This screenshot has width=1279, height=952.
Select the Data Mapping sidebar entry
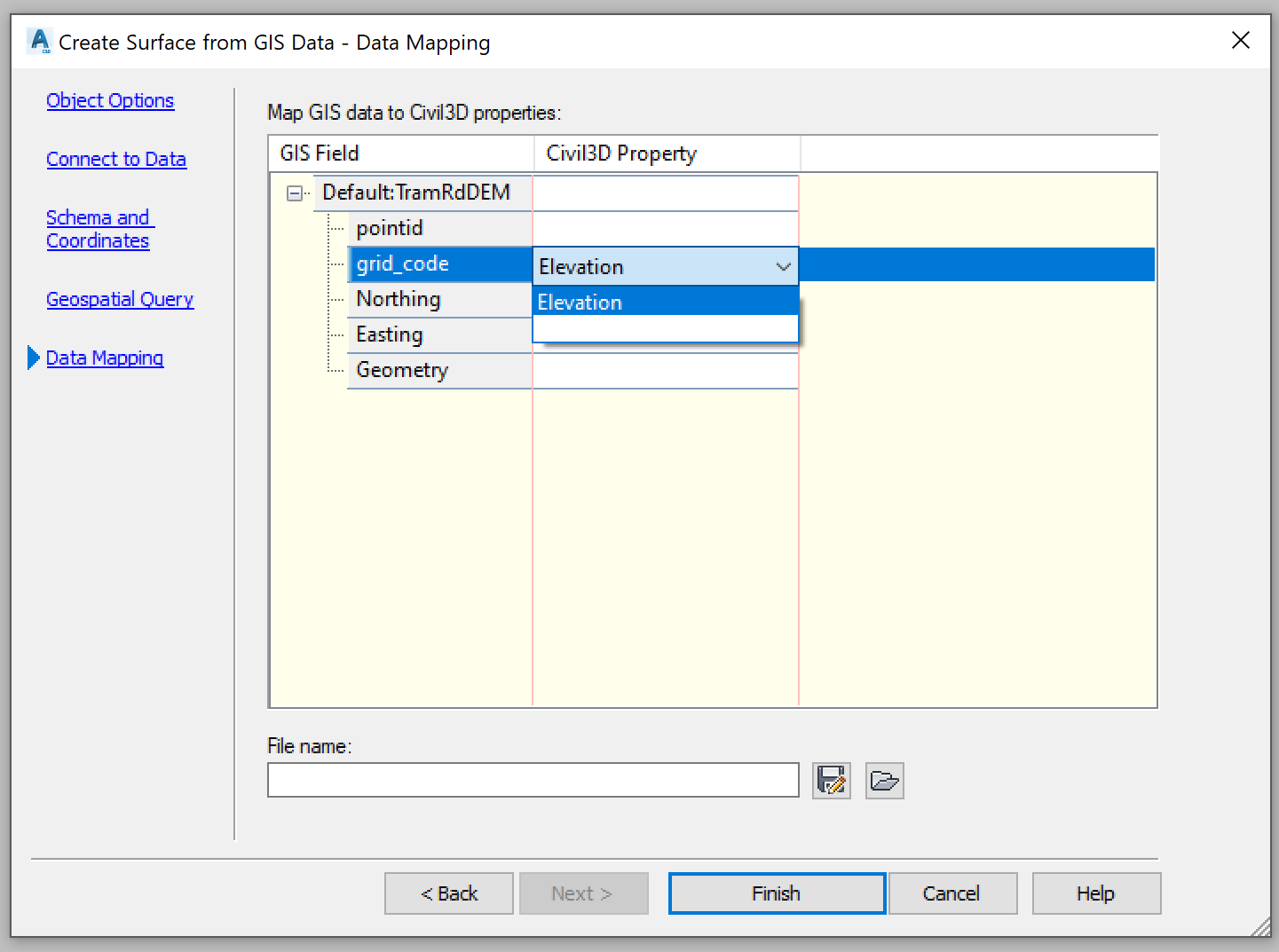pos(104,358)
